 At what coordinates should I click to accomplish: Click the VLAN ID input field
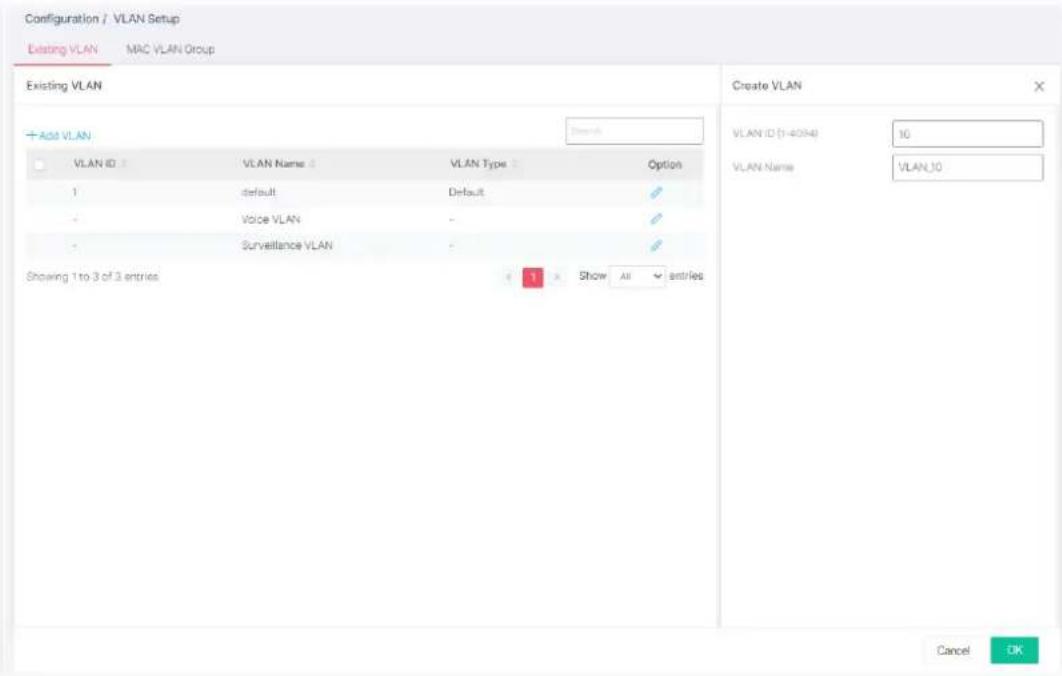[967, 133]
